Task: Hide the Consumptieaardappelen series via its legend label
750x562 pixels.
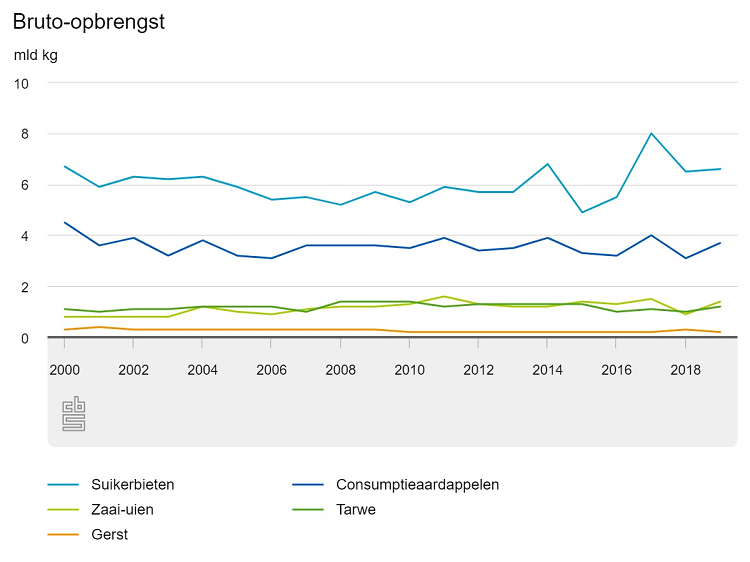Action: (417, 485)
